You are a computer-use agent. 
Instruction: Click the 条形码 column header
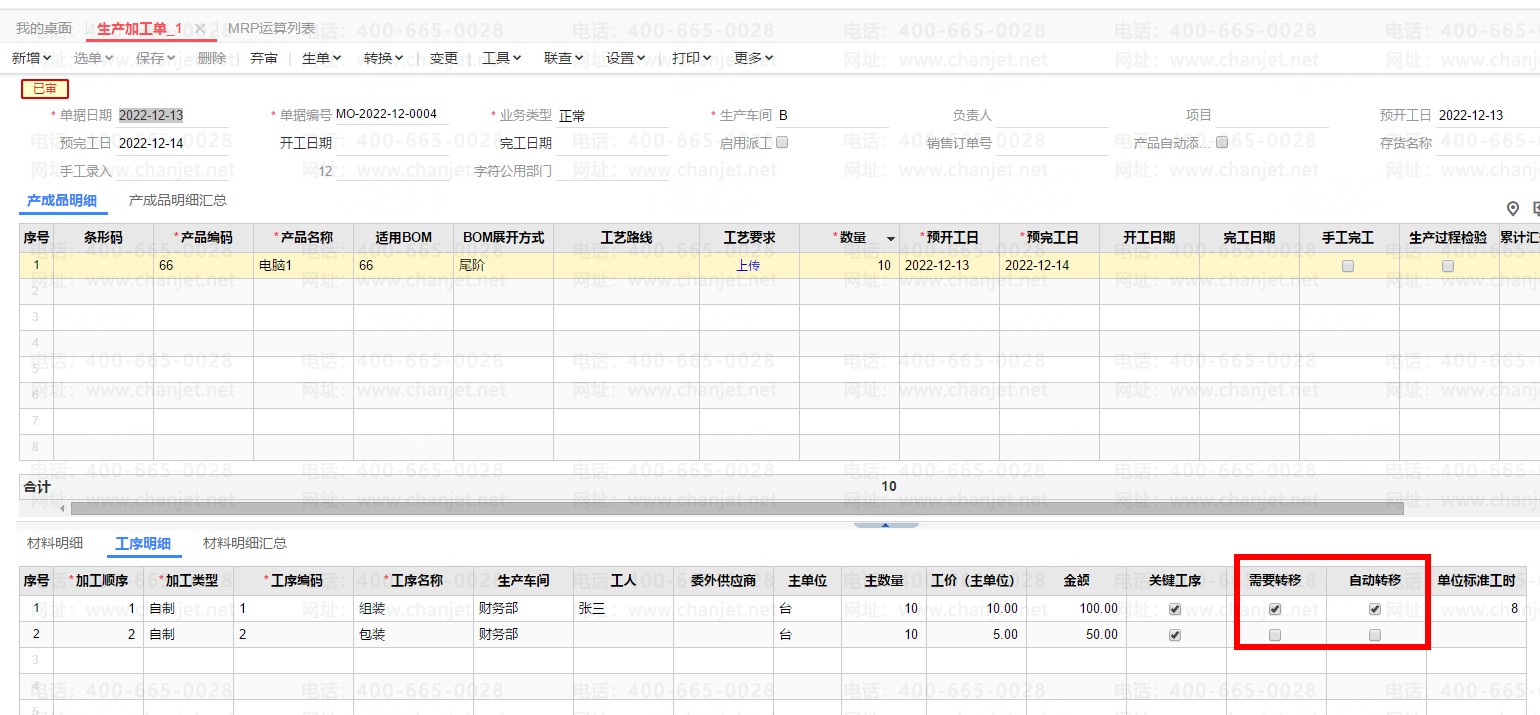tap(103, 238)
